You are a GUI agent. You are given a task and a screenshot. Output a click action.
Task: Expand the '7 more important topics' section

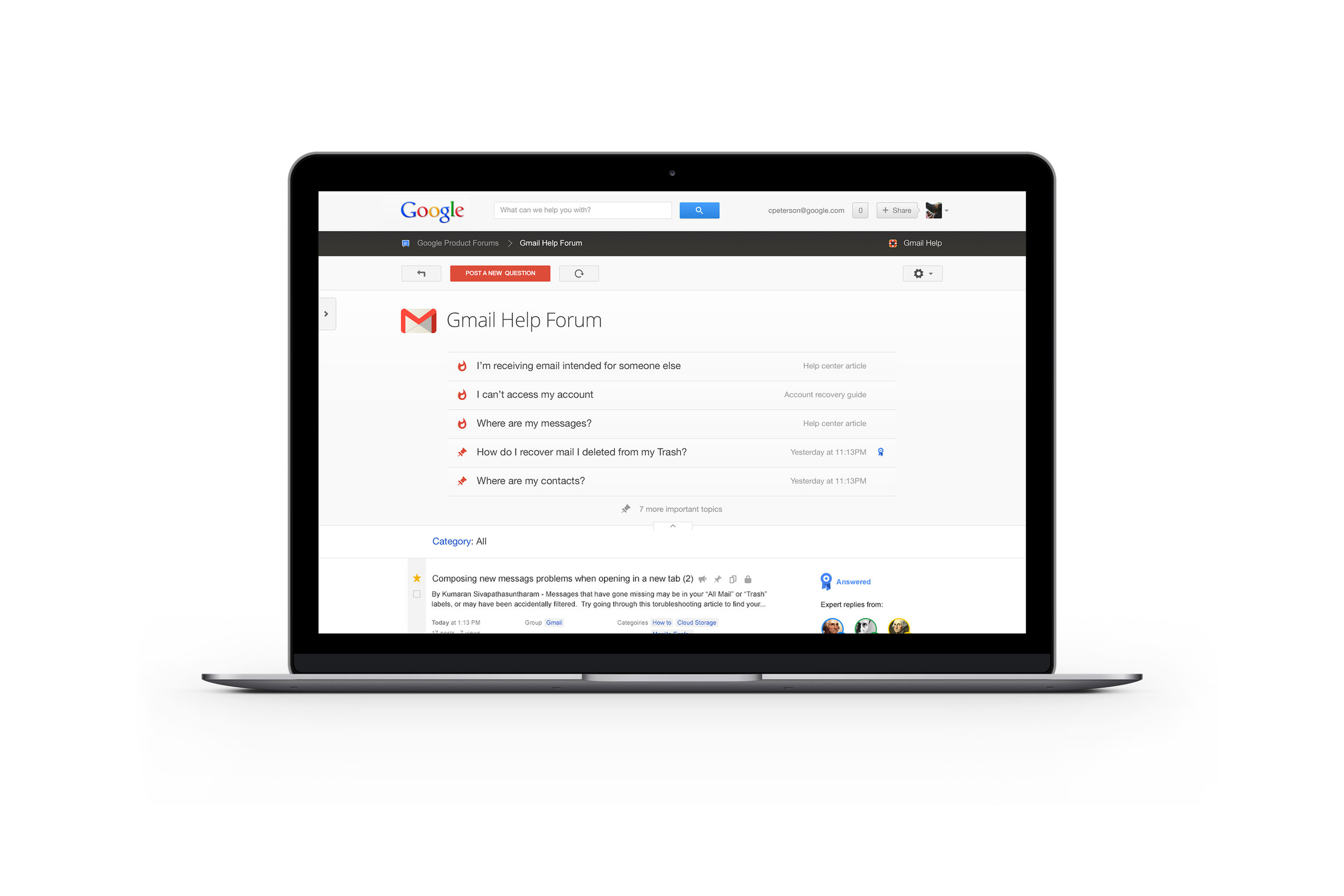pos(680,509)
